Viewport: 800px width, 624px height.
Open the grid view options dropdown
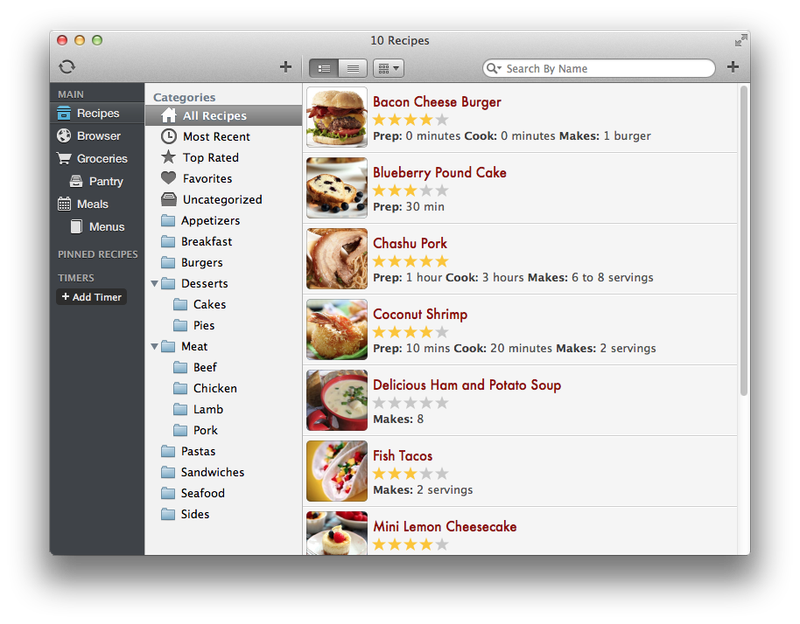388,68
